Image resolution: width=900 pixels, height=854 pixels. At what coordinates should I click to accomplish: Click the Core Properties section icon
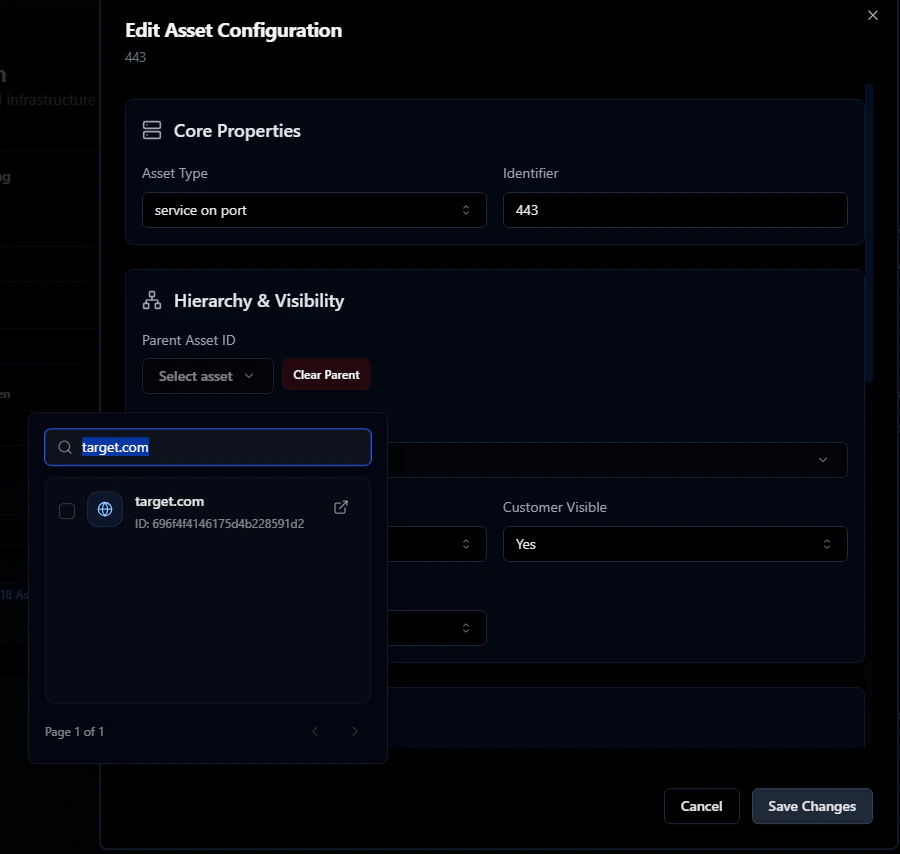pos(151,130)
